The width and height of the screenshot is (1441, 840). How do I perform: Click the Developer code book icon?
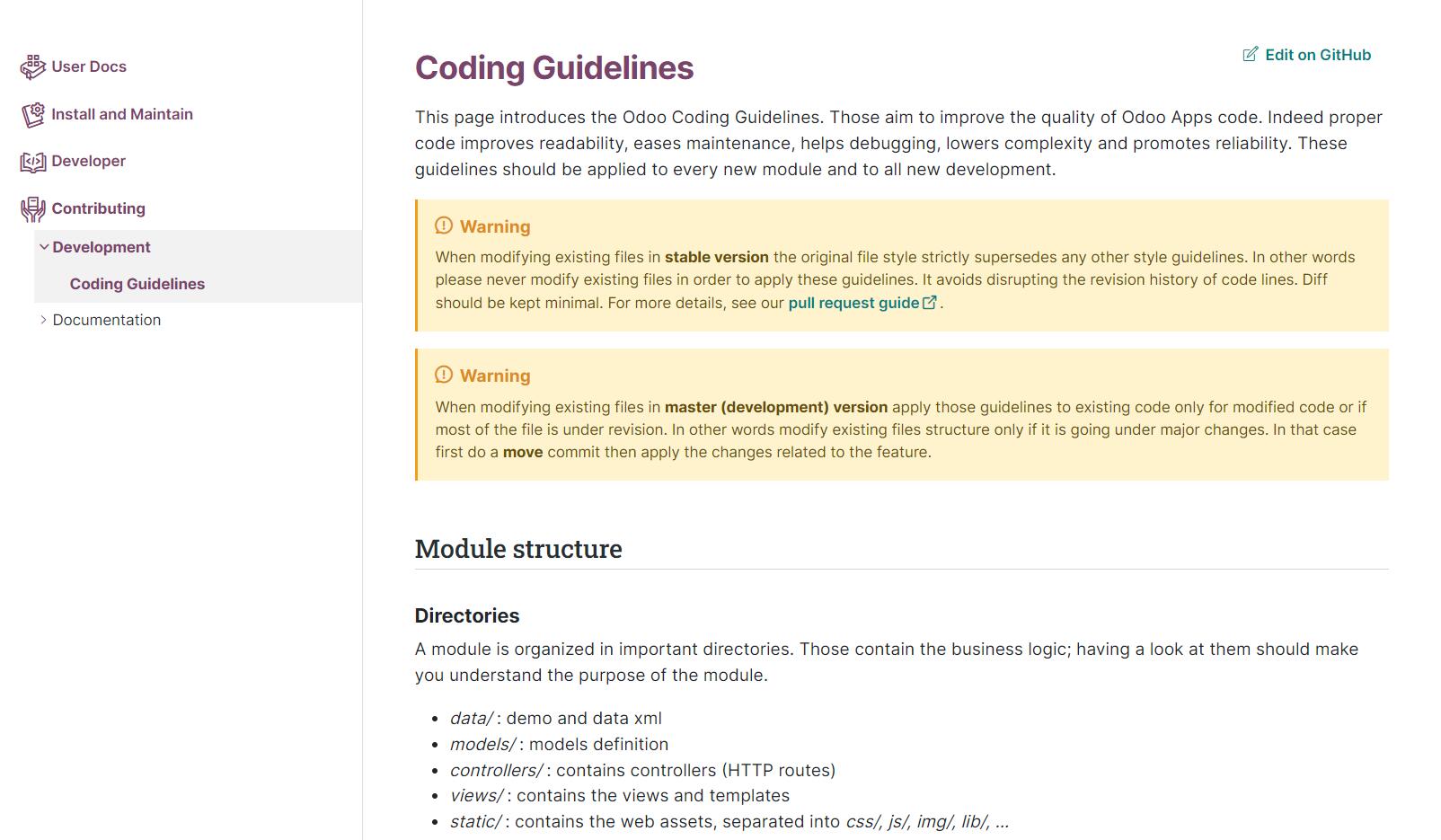coord(32,162)
